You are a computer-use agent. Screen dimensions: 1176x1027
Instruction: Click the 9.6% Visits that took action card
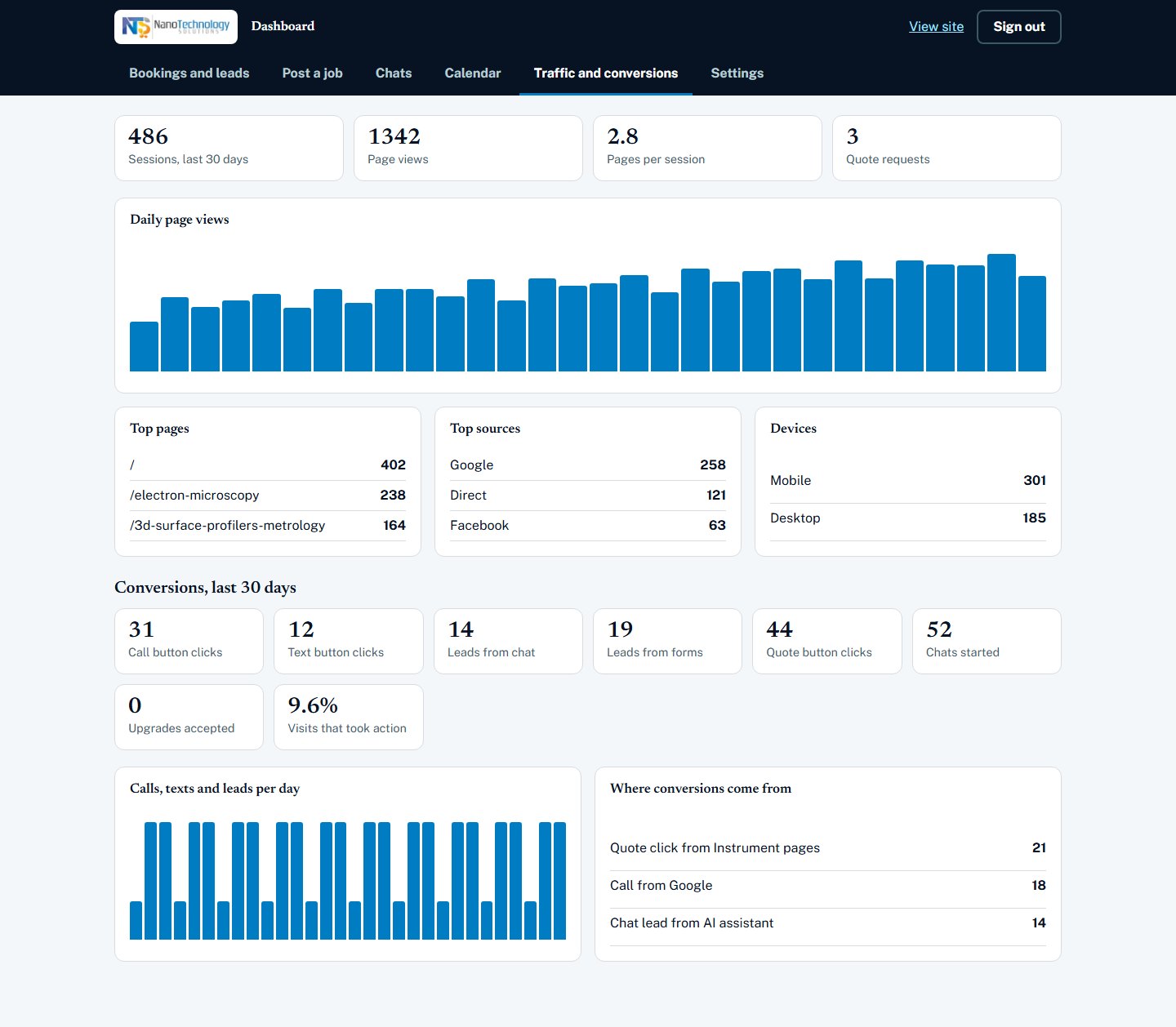349,717
